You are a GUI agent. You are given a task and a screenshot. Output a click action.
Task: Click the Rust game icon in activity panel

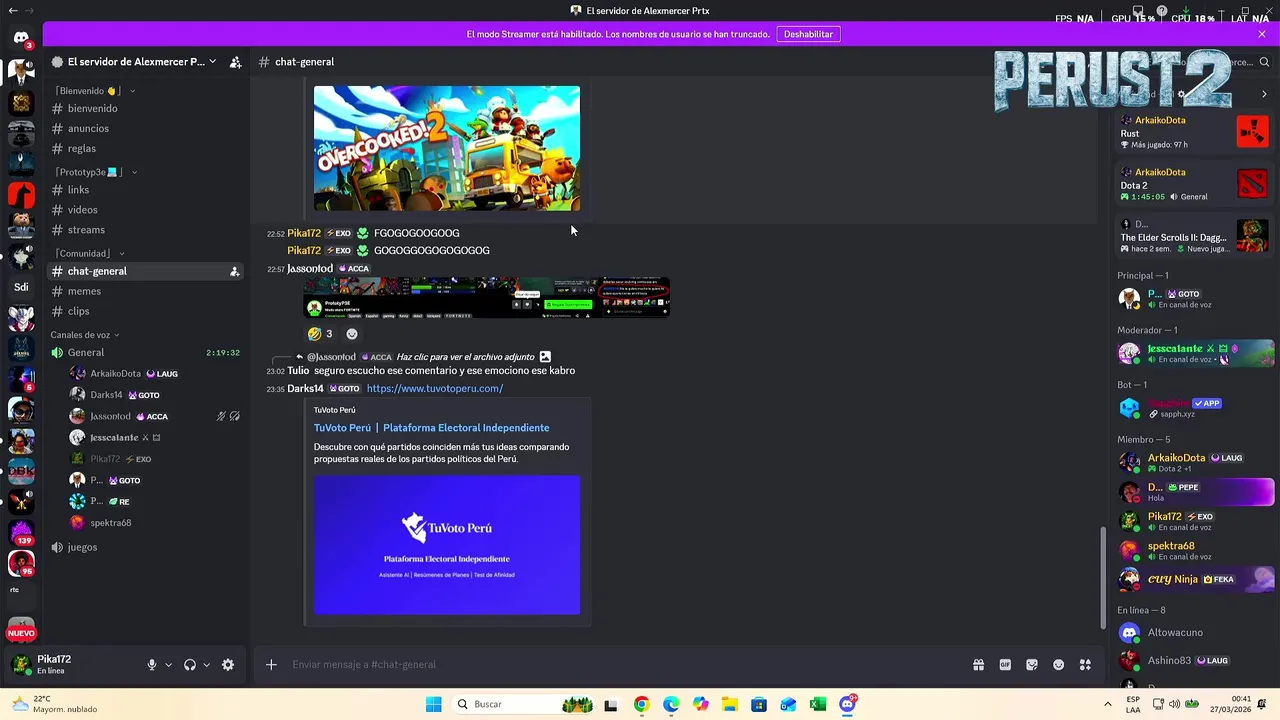click(1252, 131)
